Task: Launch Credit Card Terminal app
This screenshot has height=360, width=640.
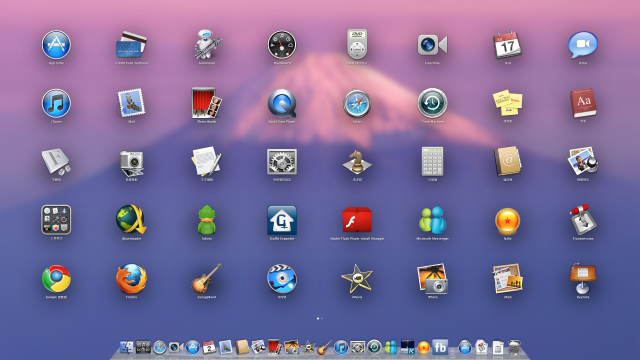Action: [x=131, y=44]
